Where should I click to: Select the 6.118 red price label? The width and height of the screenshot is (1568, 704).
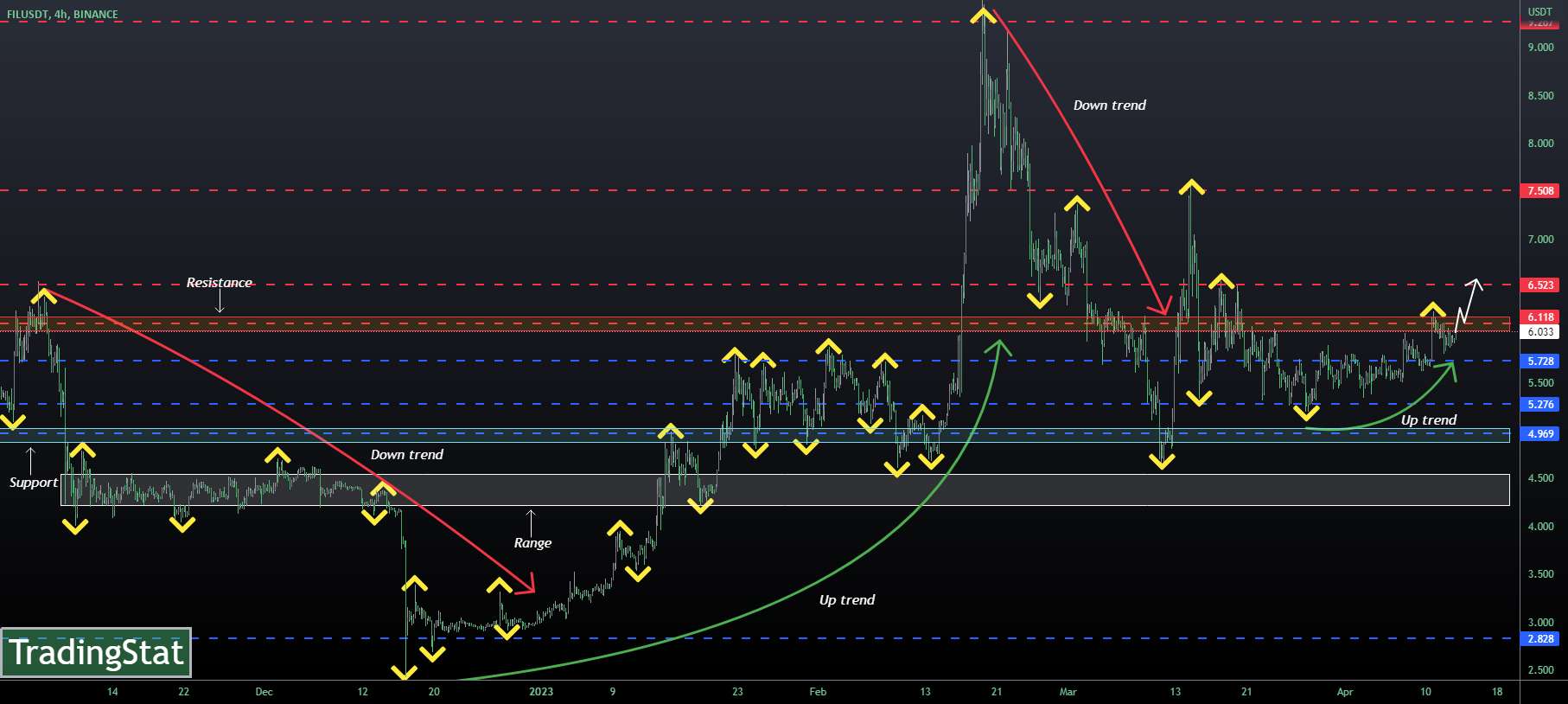tap(1539, 317)
